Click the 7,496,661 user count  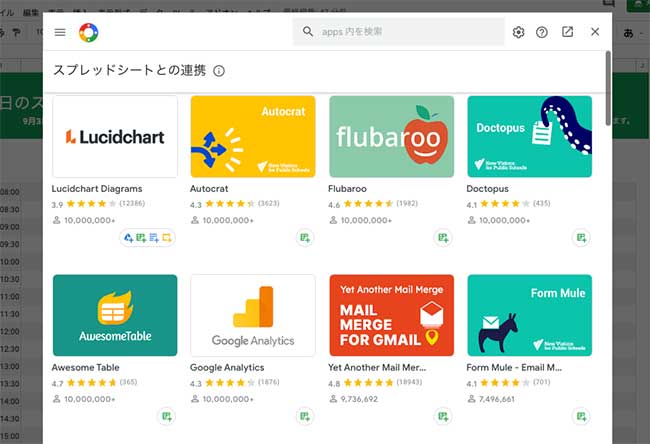pyautogui.click(x=491, y=399)
